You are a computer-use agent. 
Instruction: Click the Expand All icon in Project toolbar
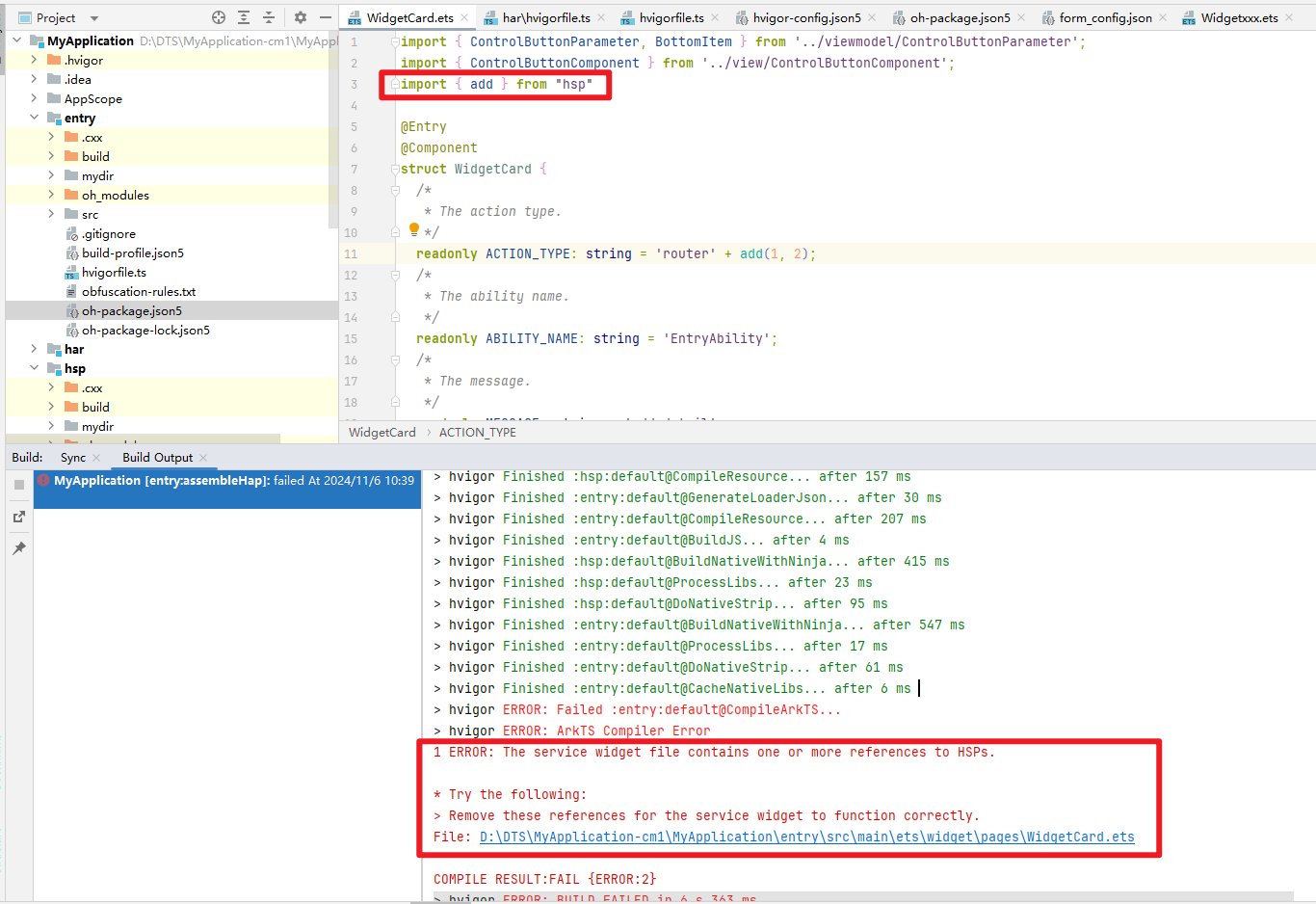click(244, 17)
